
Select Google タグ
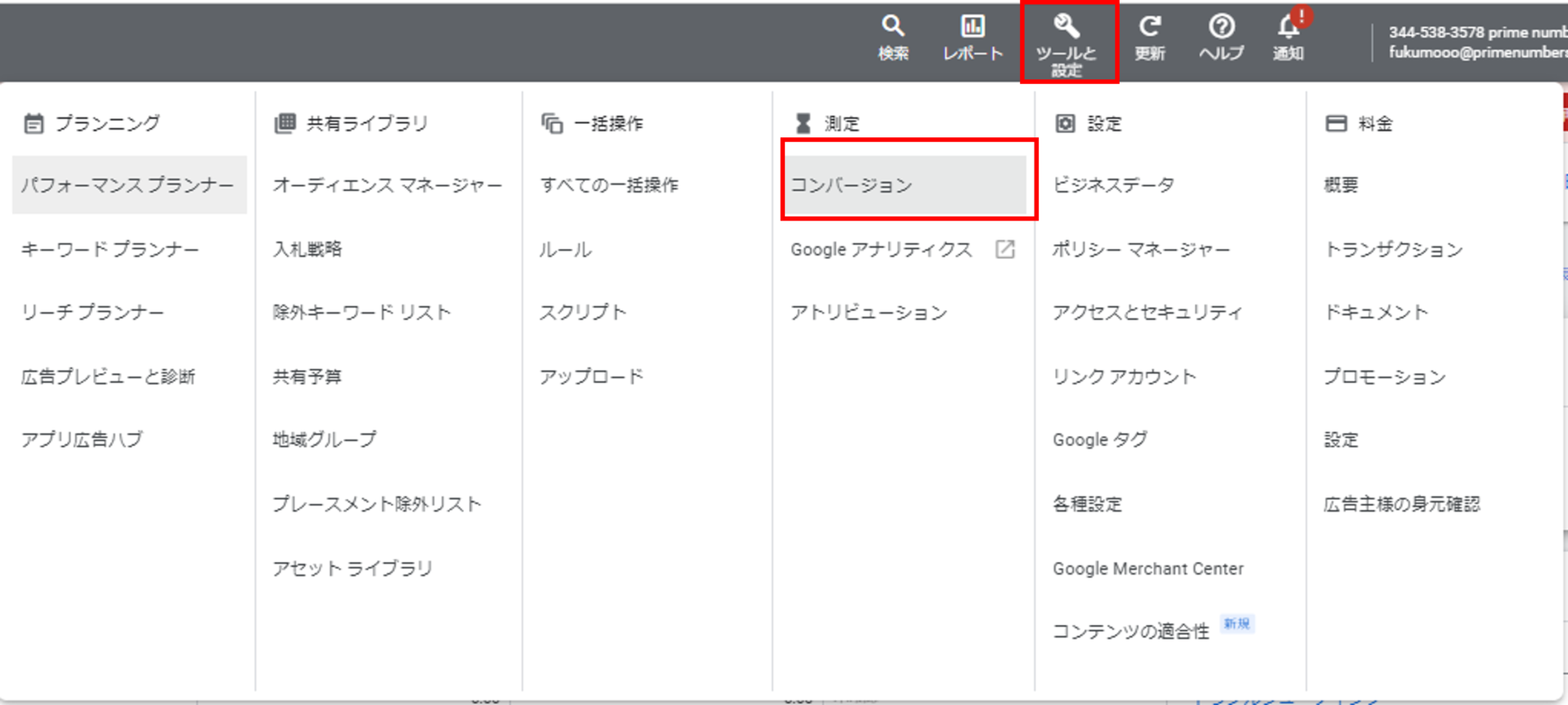(x=1100, y=440)
